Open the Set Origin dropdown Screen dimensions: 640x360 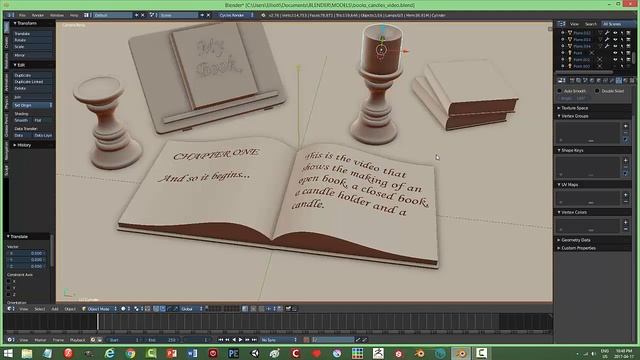pos(33,105)
